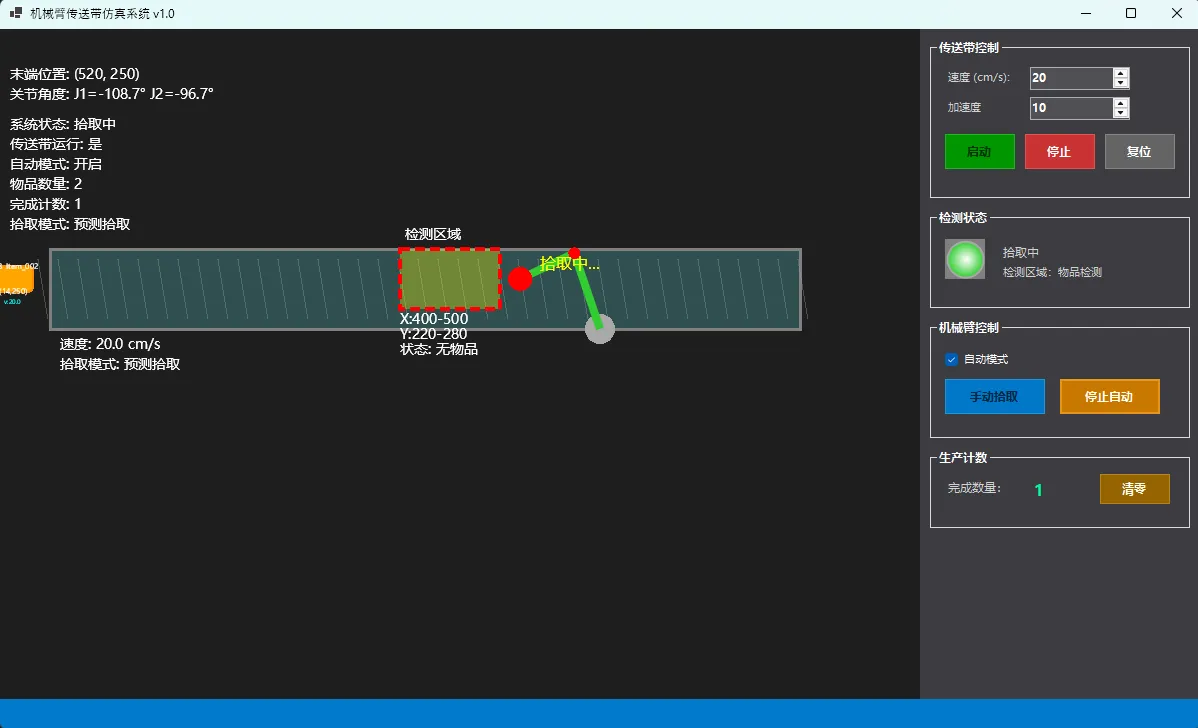1198x728 pixels.
Task: Click the dashed red detection zone rectangle
Action: point(450,279)
